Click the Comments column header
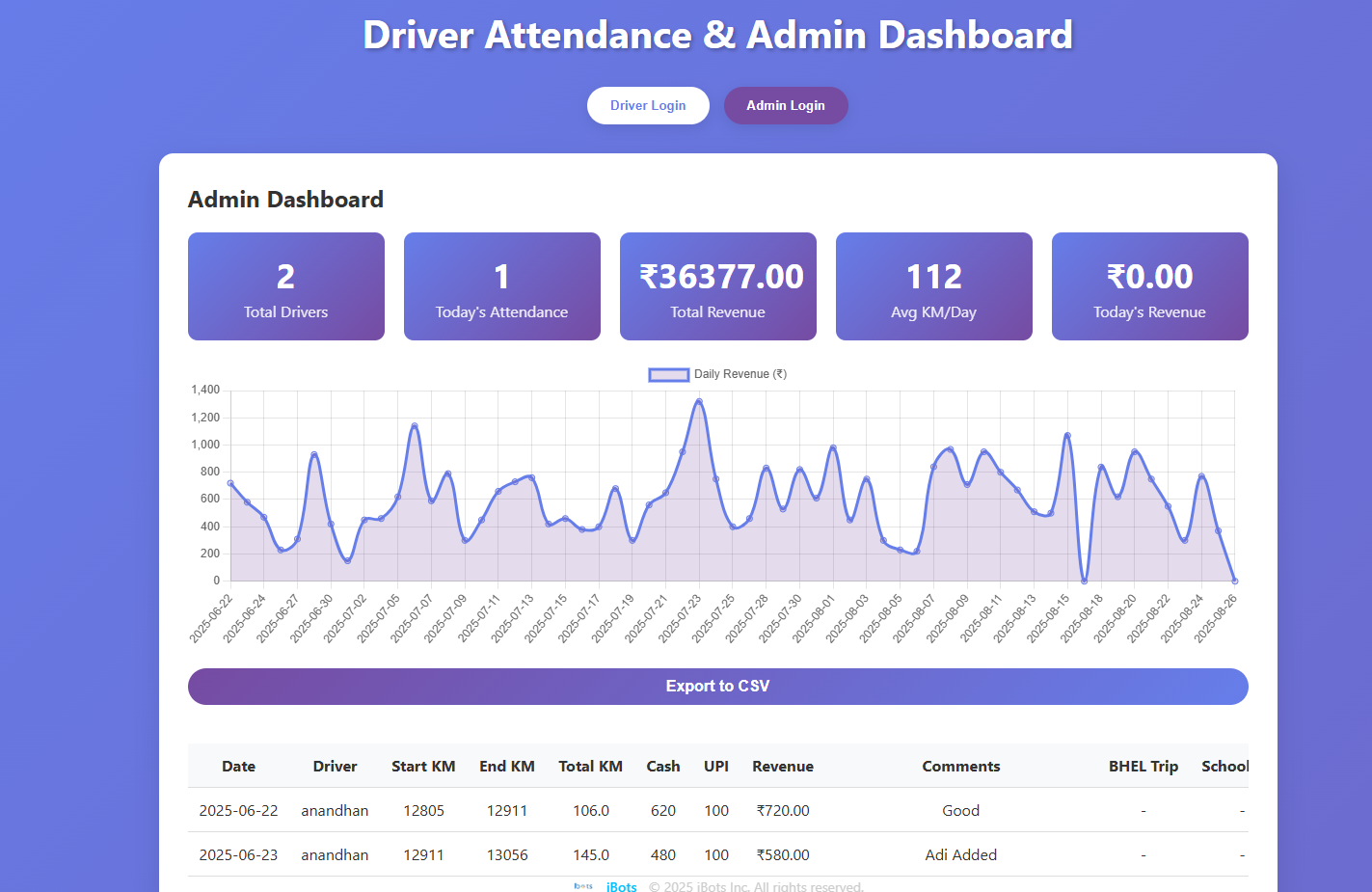The image size is (1372, 892). (x=960, y=766)
